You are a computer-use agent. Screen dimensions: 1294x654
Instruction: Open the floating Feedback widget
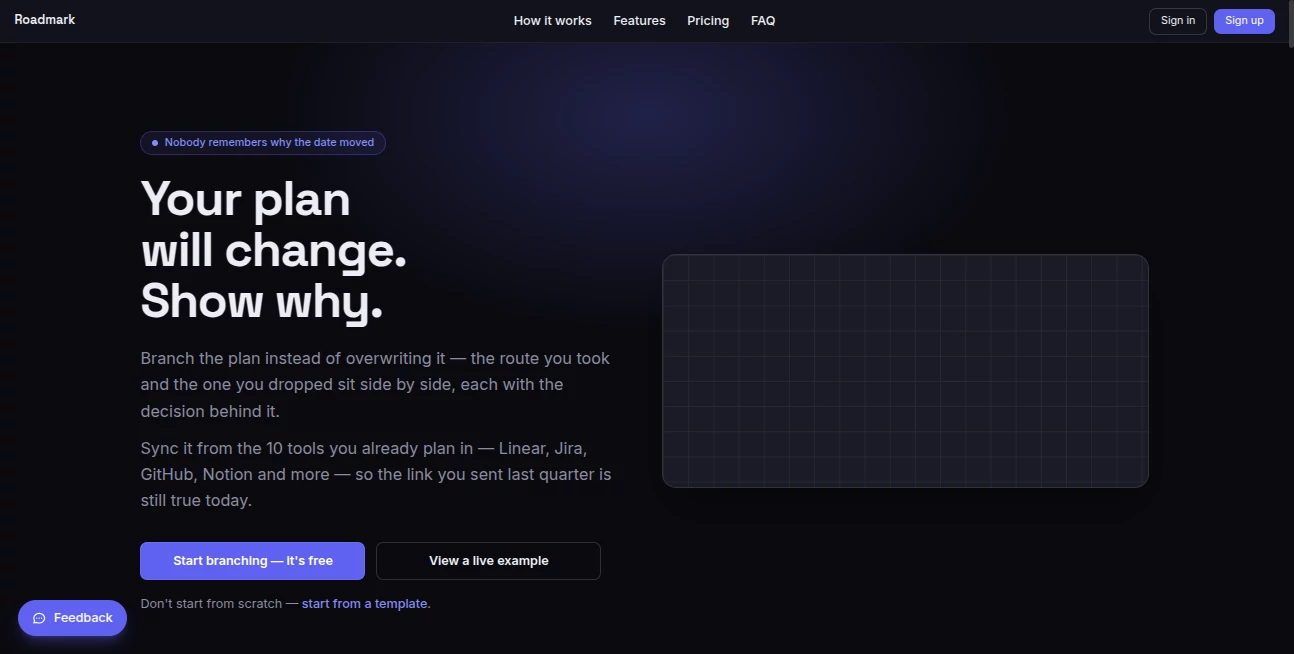(72, 618)
